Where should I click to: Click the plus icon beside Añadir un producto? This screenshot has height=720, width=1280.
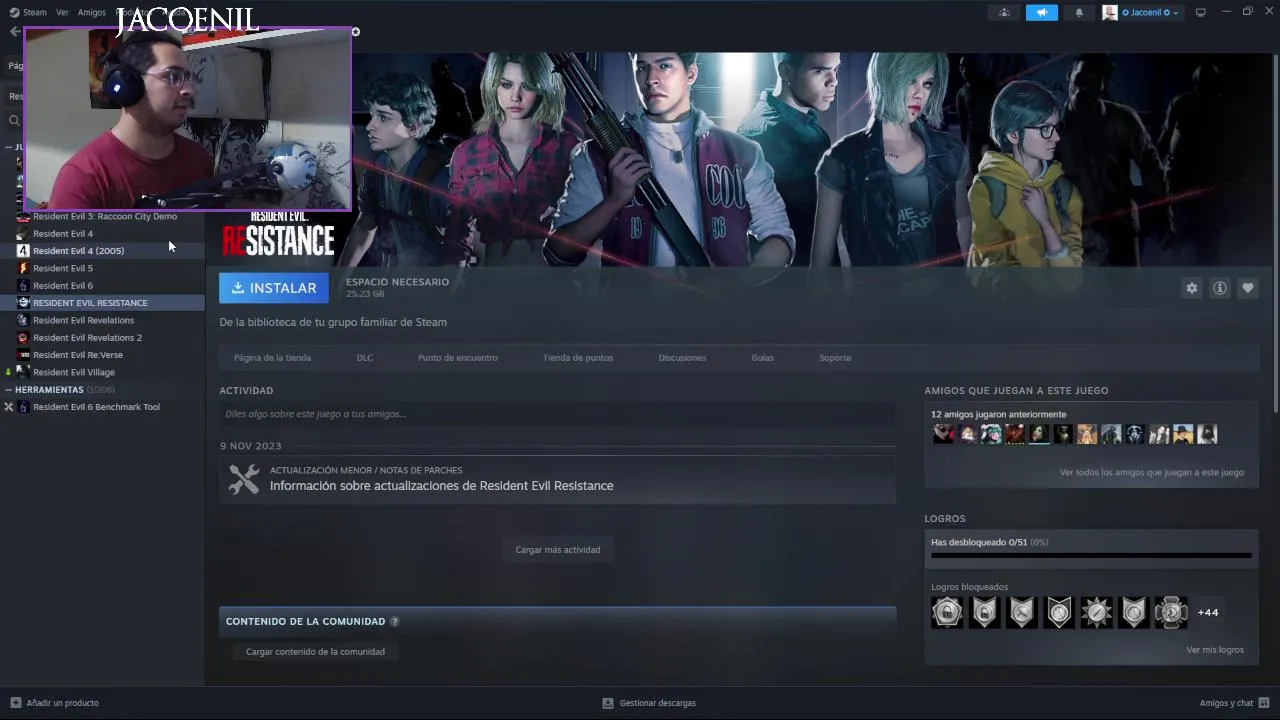[15, 703]
